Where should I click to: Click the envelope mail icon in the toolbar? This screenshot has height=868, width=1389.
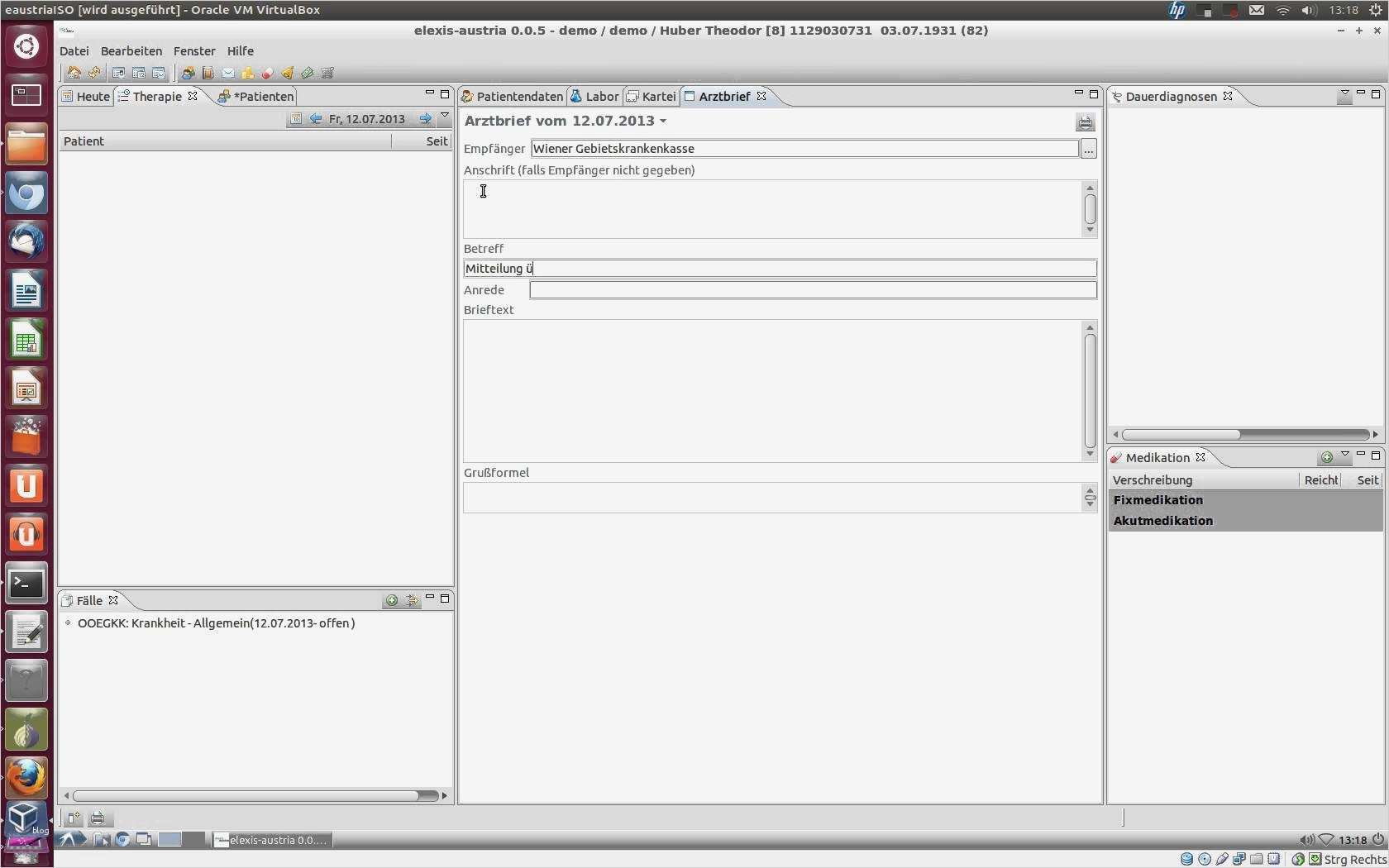click(x=227, y=73)
